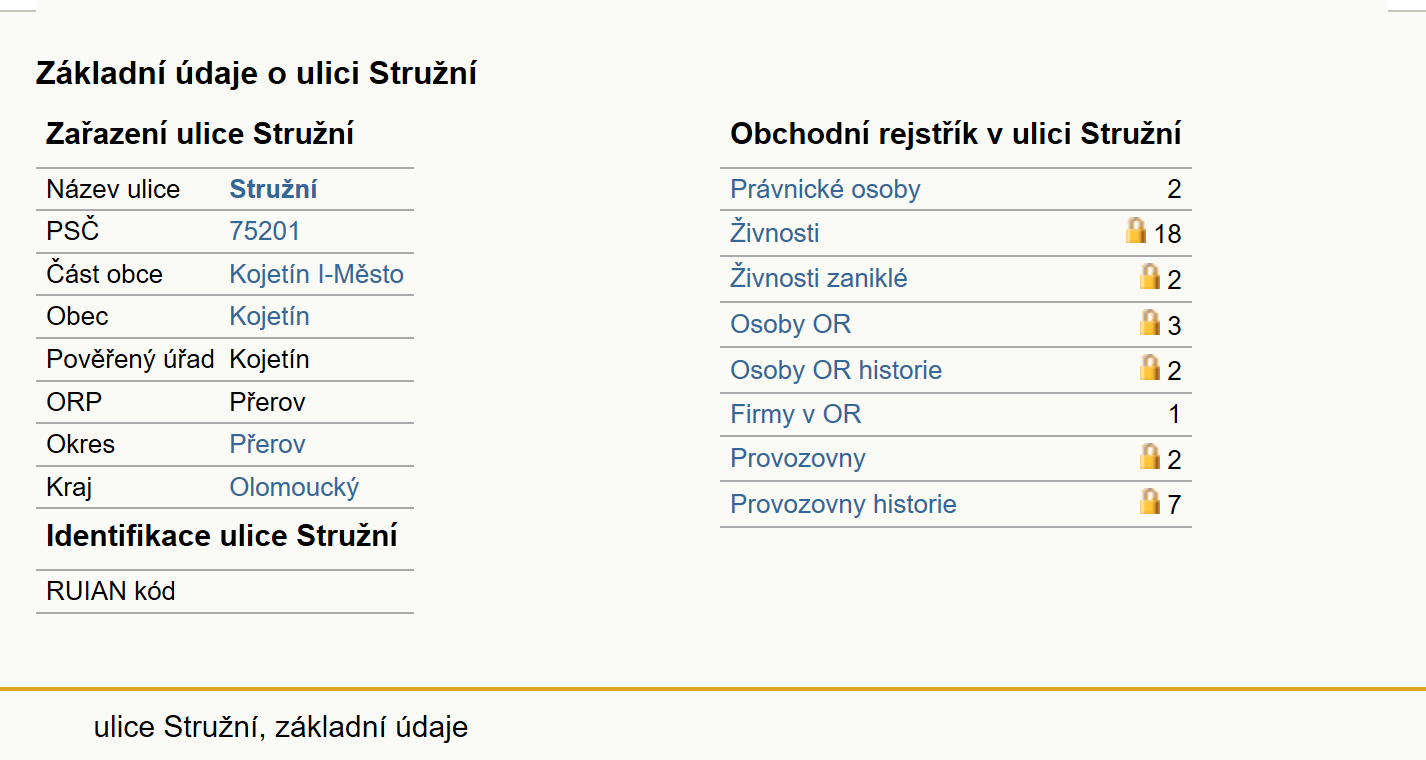Open the Provozovny link
Screen dimensions: 1426x760
[797, 458]
